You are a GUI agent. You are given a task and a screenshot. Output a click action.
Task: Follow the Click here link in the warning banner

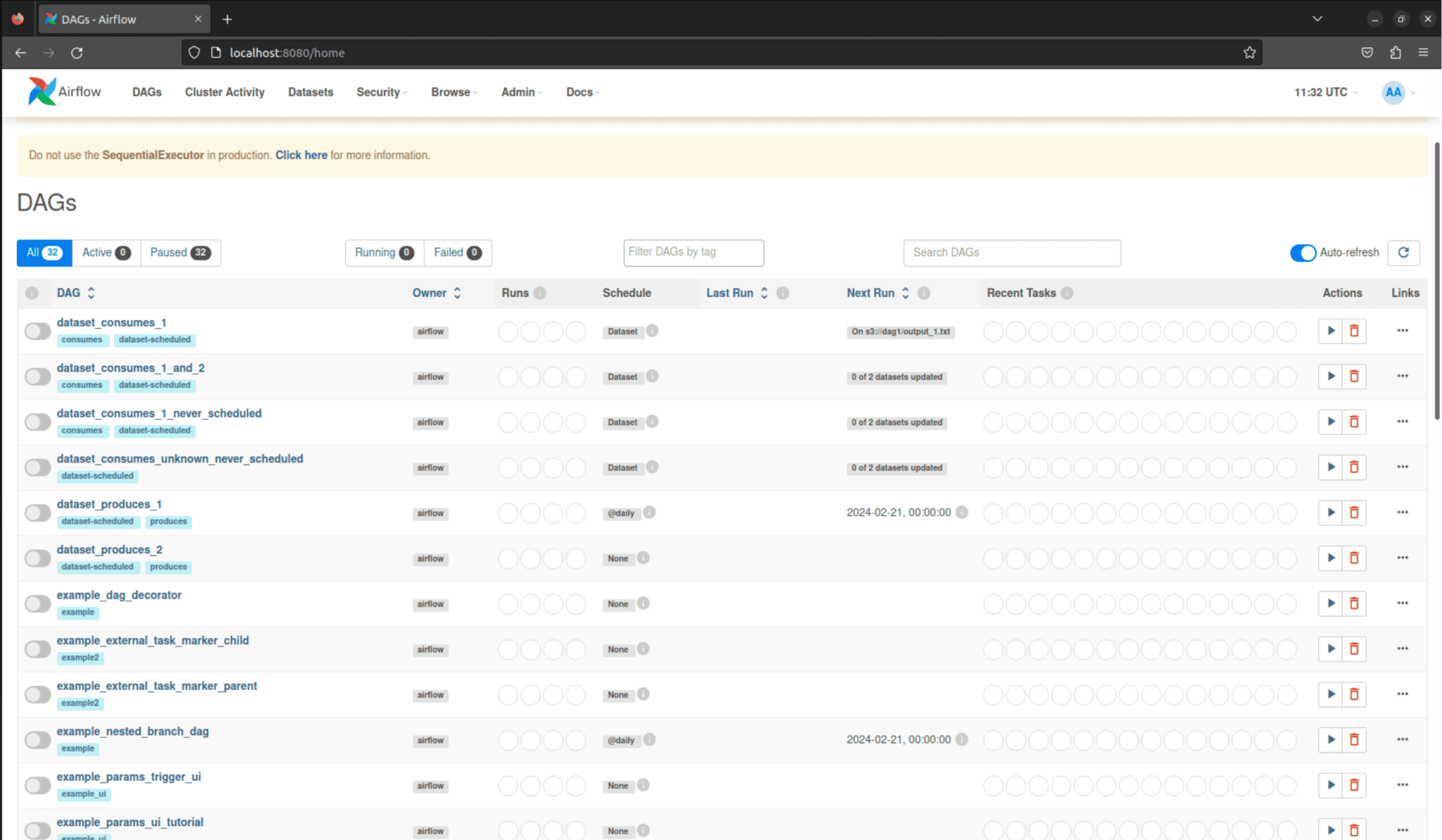pos(301,155)
